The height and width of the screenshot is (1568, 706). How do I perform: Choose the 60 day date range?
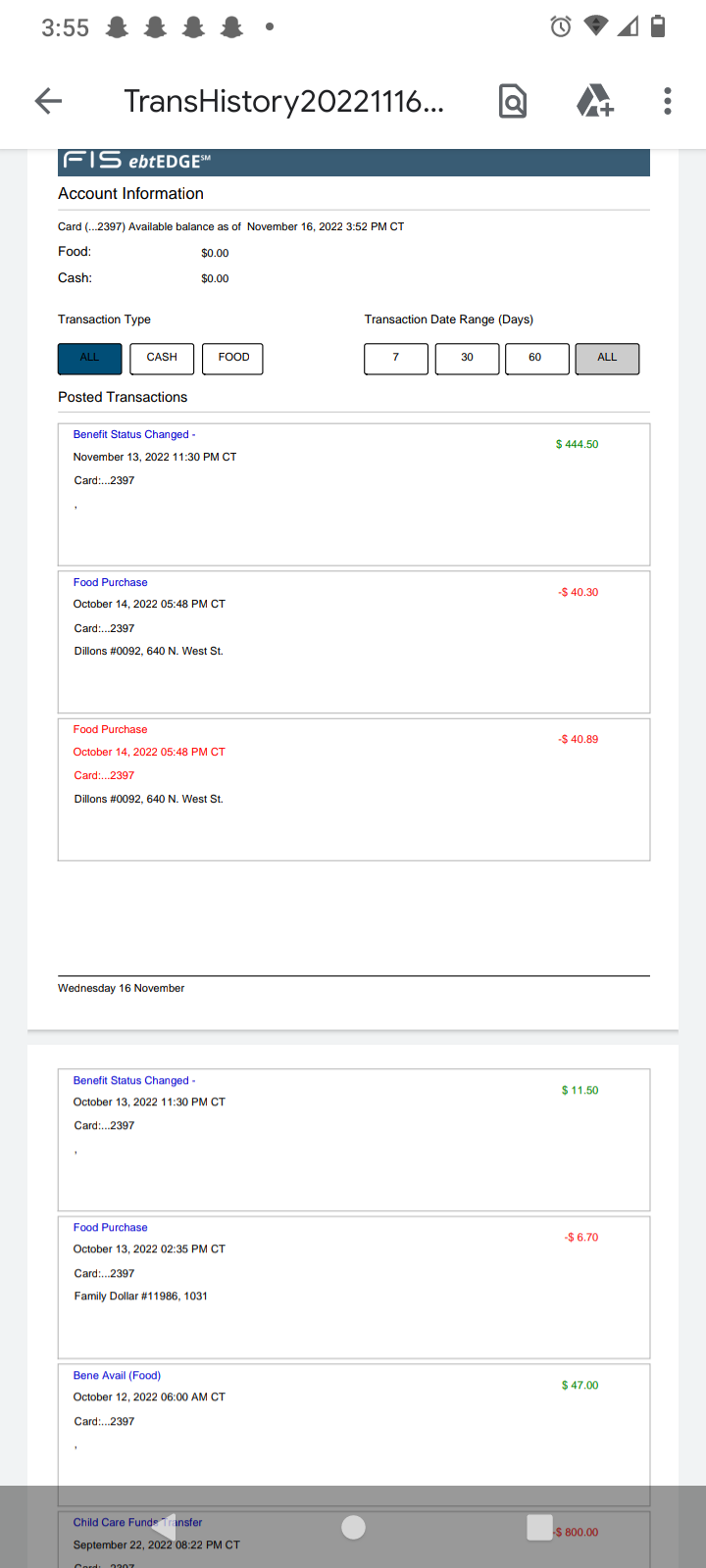click(x=537, y=359)
